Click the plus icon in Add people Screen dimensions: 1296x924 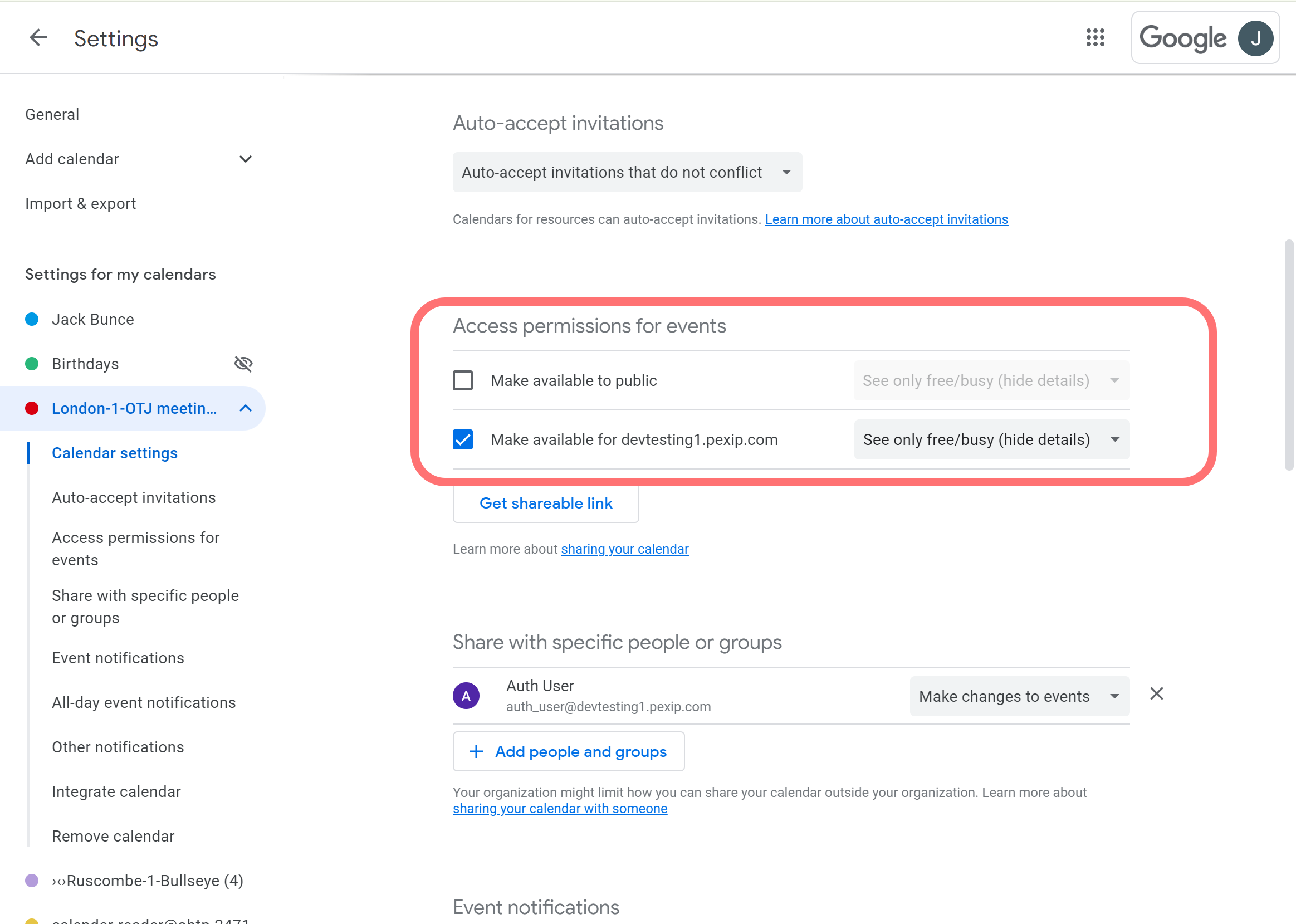476,751
